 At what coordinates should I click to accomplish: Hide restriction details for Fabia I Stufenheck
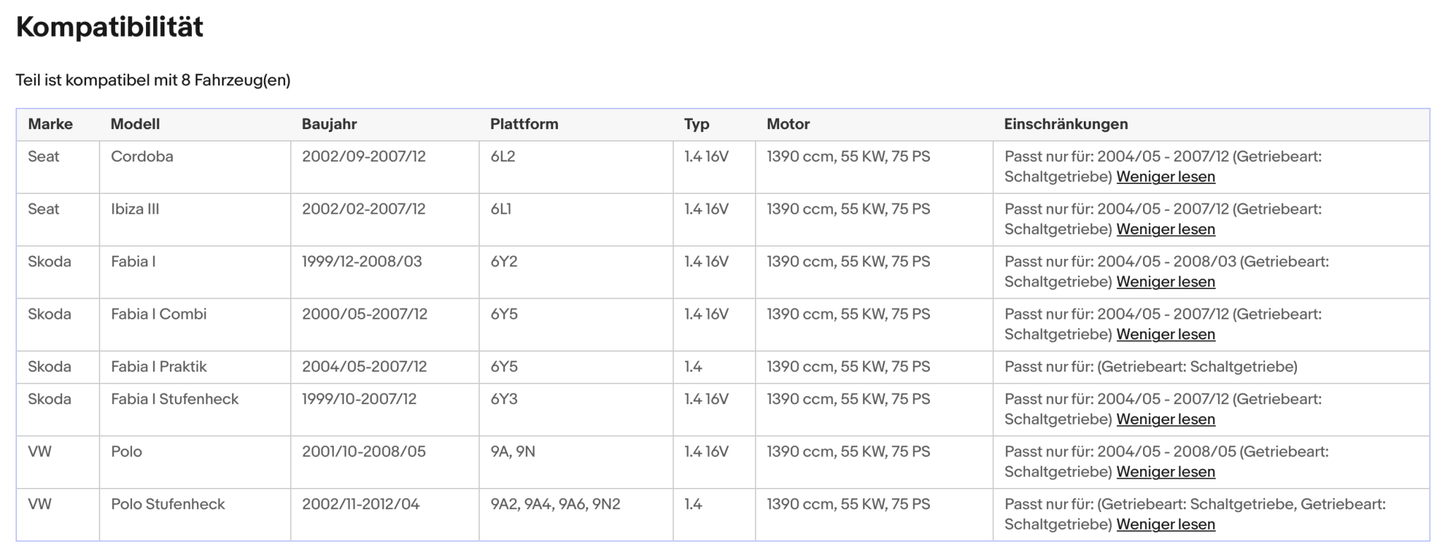click(x=1165, y=419)
